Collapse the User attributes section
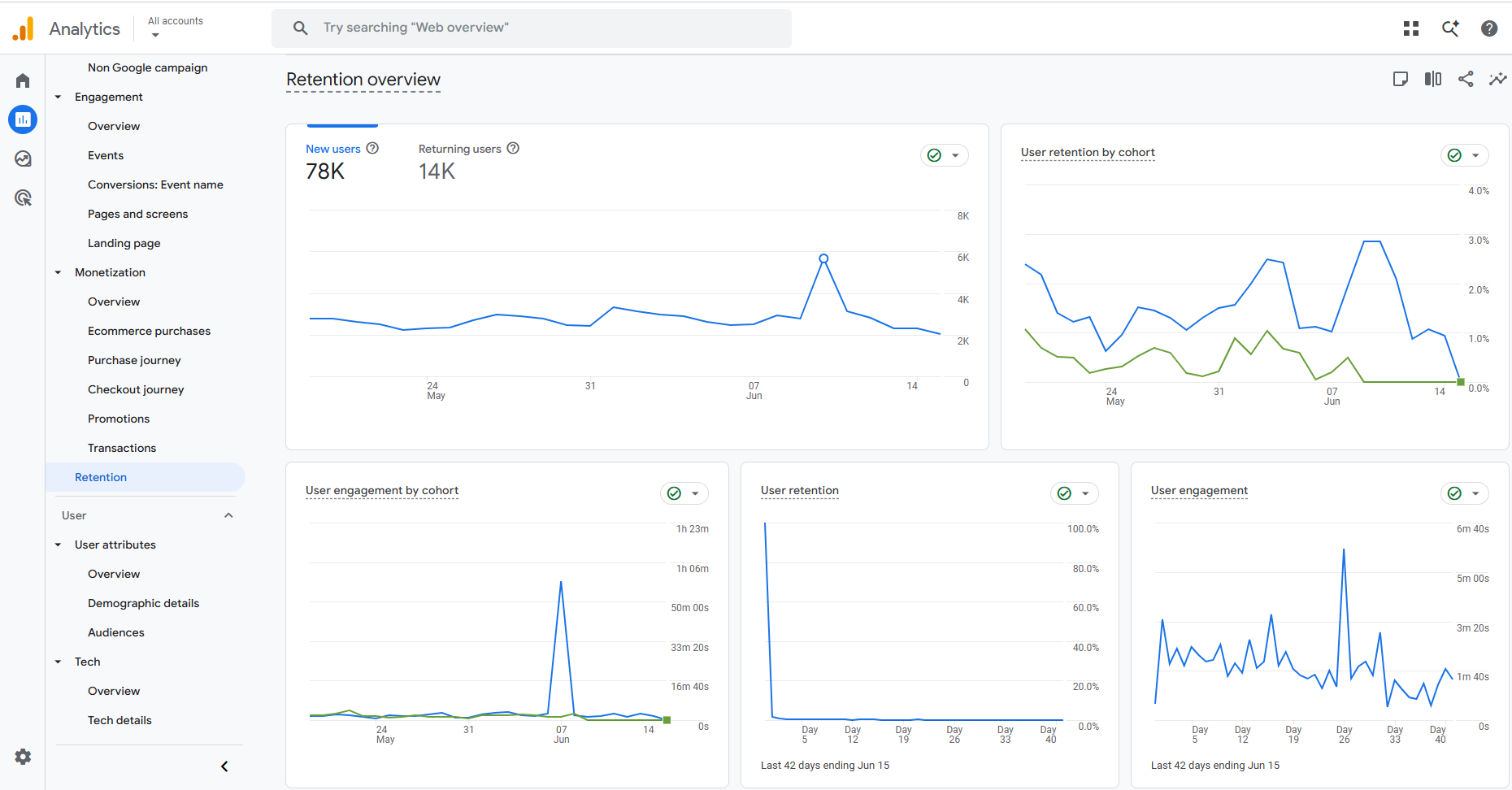Screen dimensions: 1512x790 [x=58, y=545]
